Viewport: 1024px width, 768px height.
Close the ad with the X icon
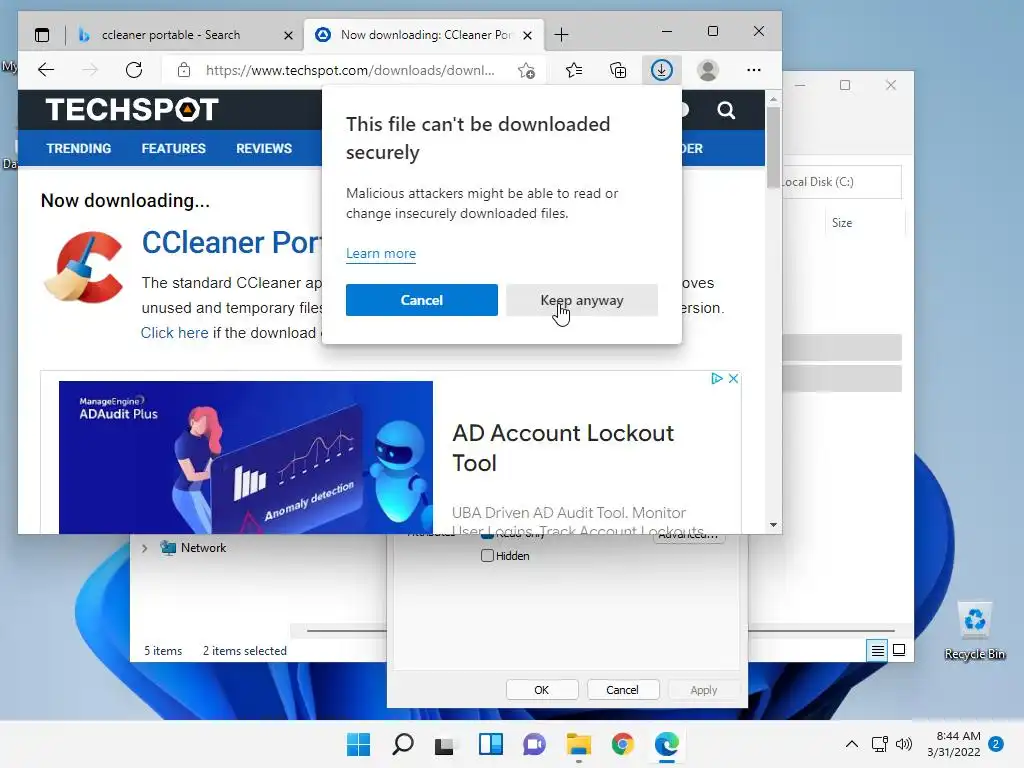(x=733, y=378)
